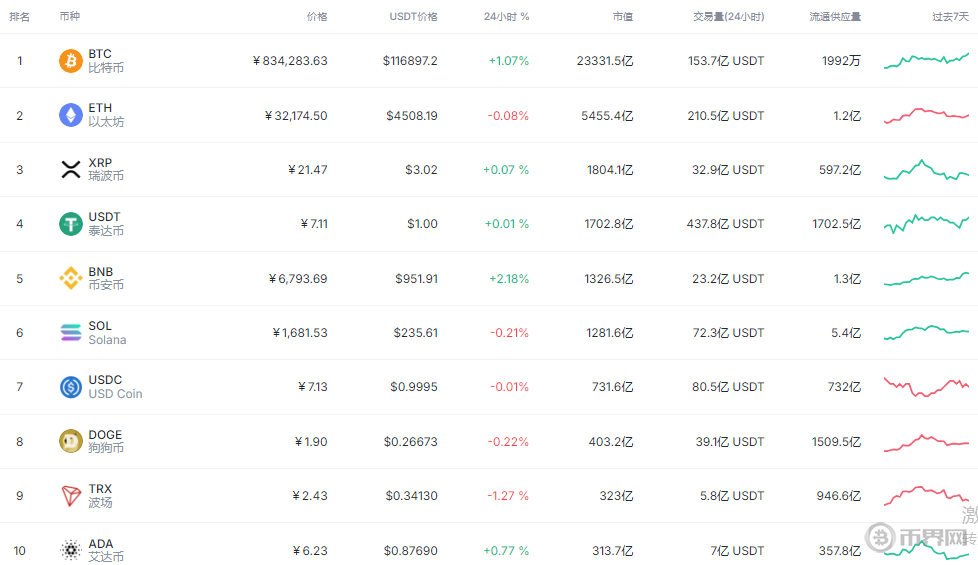Click BTC's 7-day sparkline chart
This screenshot has width=978, height=565.
click(925, 61)
